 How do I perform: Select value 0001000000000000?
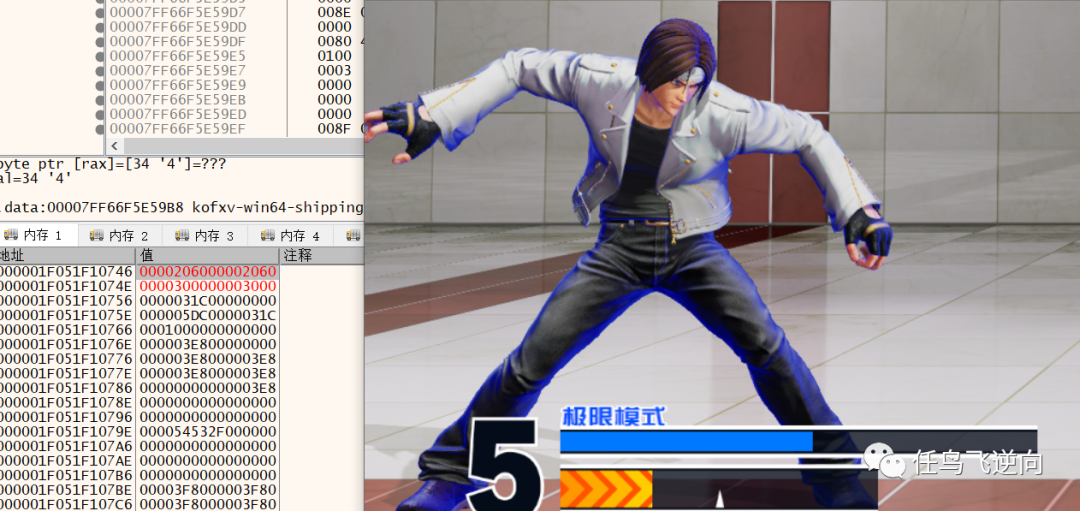(x=208, y=330)
